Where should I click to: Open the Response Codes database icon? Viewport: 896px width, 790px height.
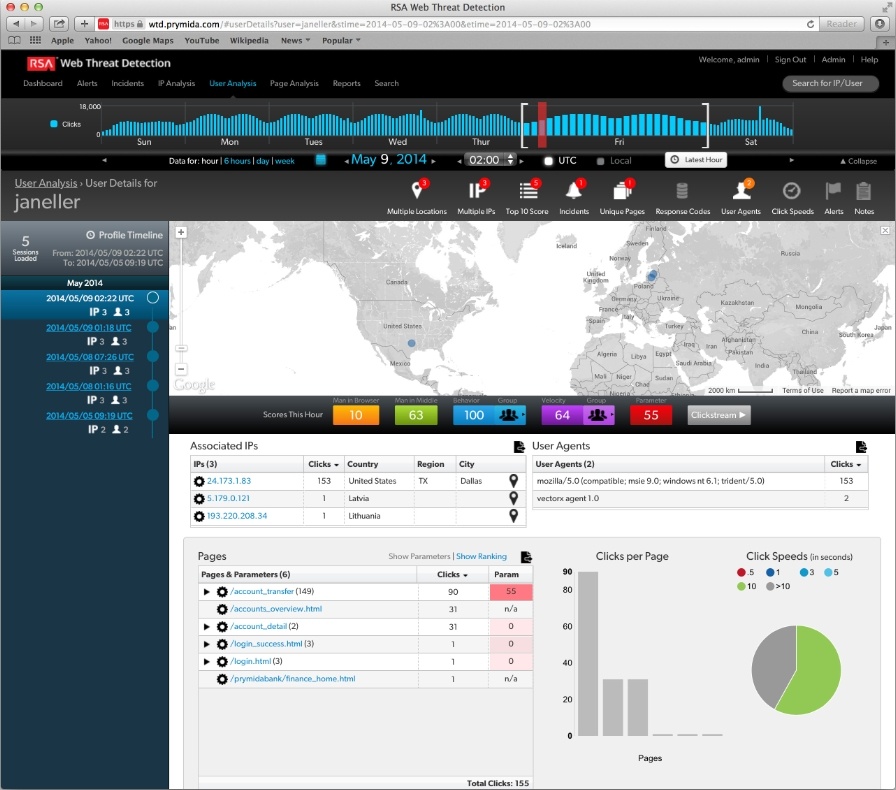[x=682, y=190]
